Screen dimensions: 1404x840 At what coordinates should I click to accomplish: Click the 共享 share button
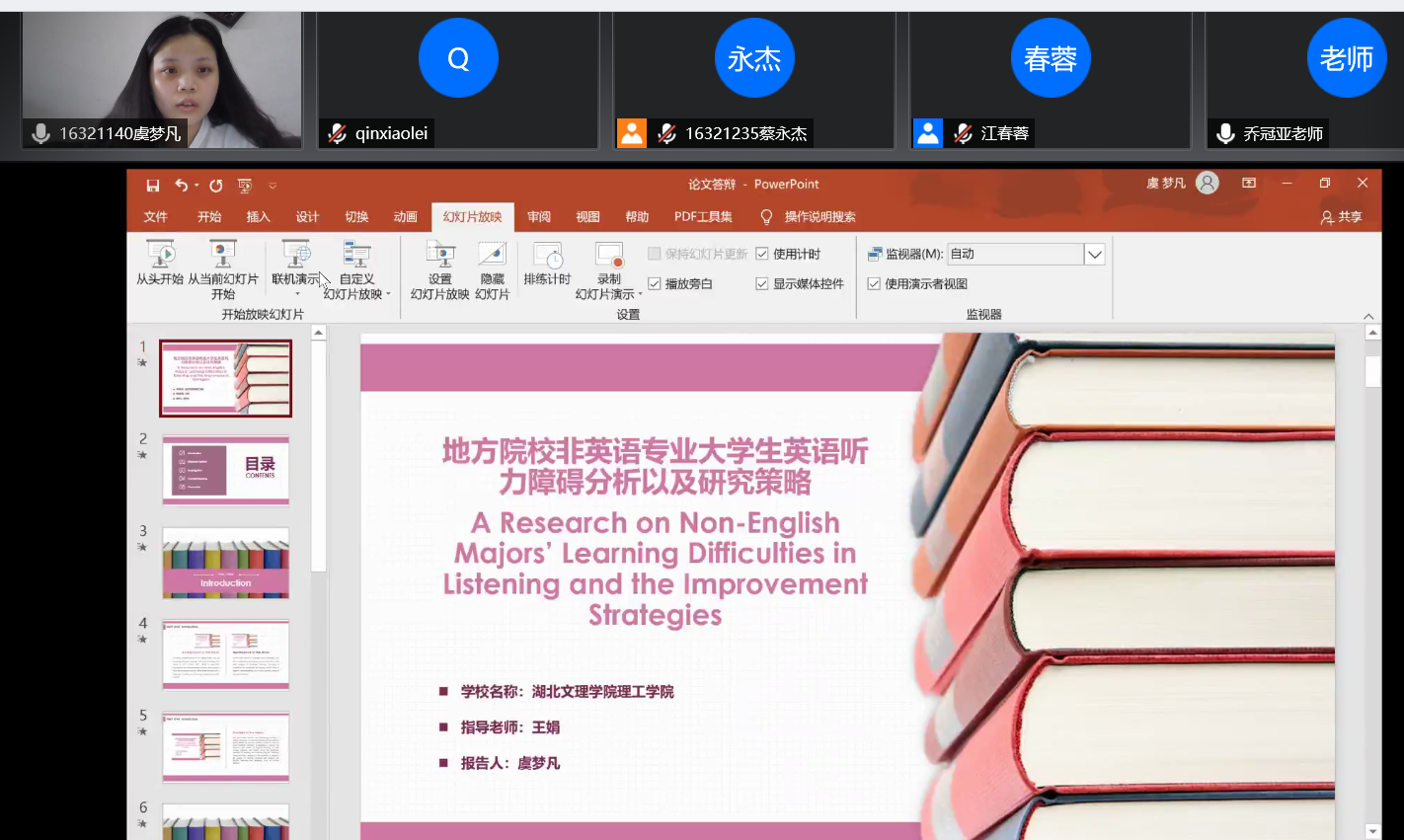tap(1342, 217)
